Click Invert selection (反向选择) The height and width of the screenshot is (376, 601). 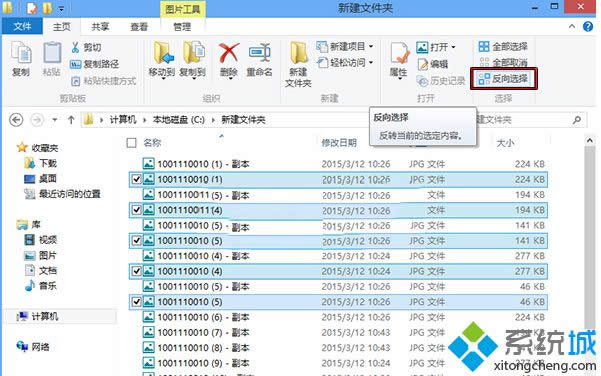point(504,79)
